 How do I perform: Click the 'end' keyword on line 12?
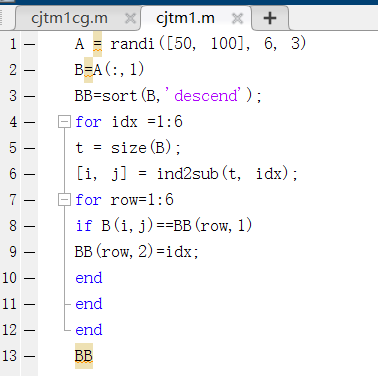pyautogui.click(x=89, y=330)
